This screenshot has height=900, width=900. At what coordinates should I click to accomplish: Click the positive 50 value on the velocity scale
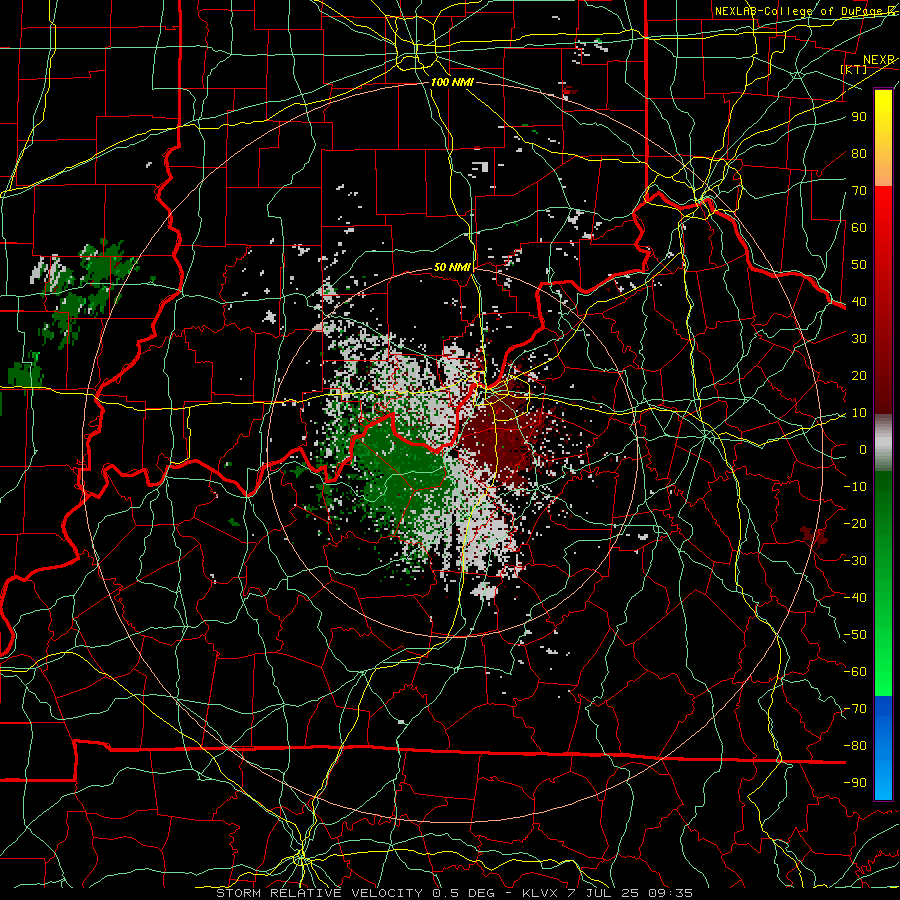(x=859, y=265)
